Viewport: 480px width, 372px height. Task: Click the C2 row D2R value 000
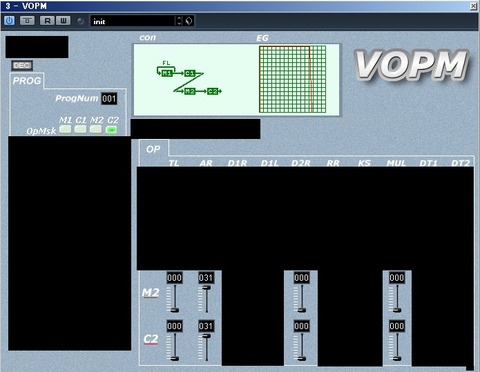301,326
